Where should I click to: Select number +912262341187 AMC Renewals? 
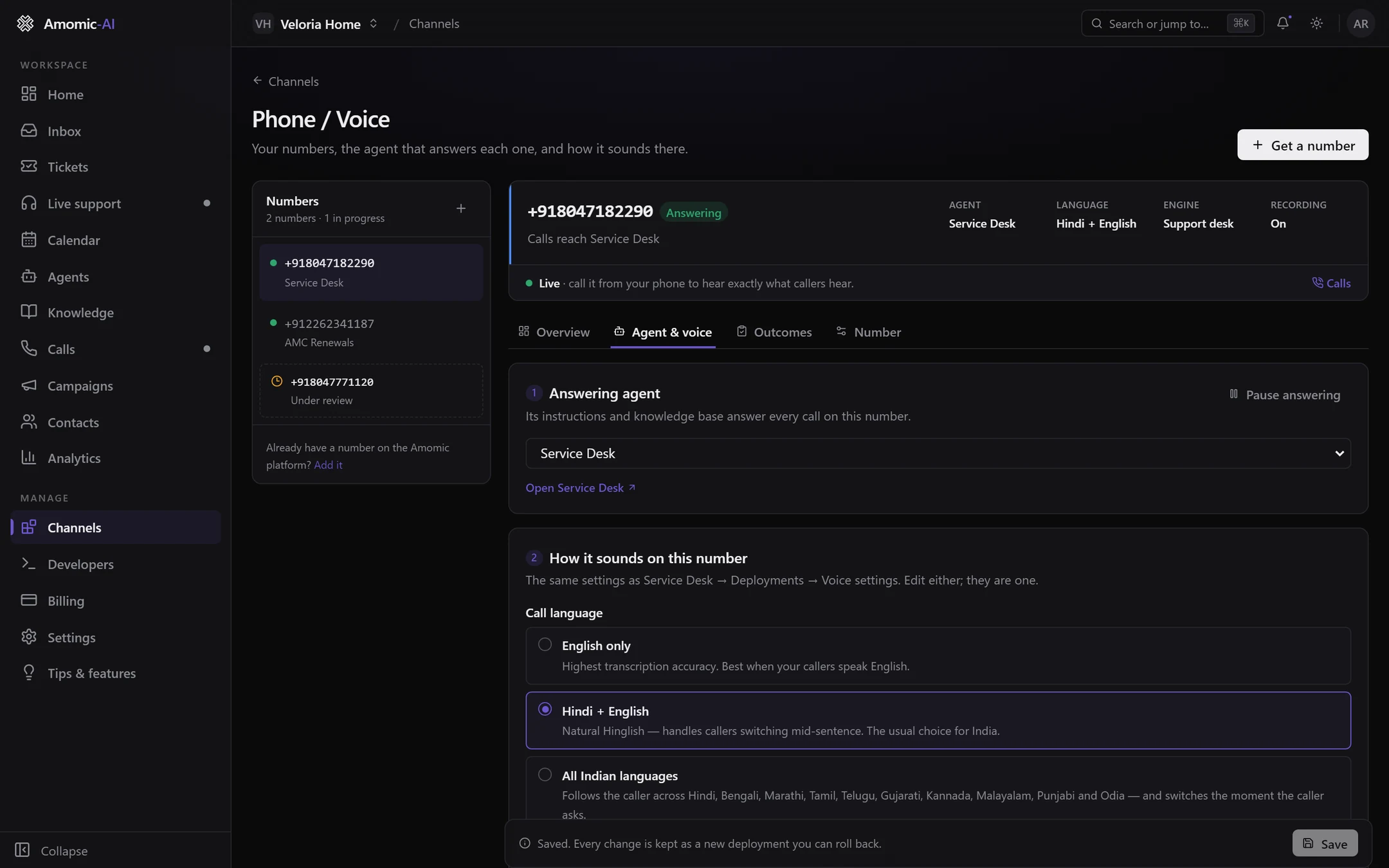[x=371, y=333]
